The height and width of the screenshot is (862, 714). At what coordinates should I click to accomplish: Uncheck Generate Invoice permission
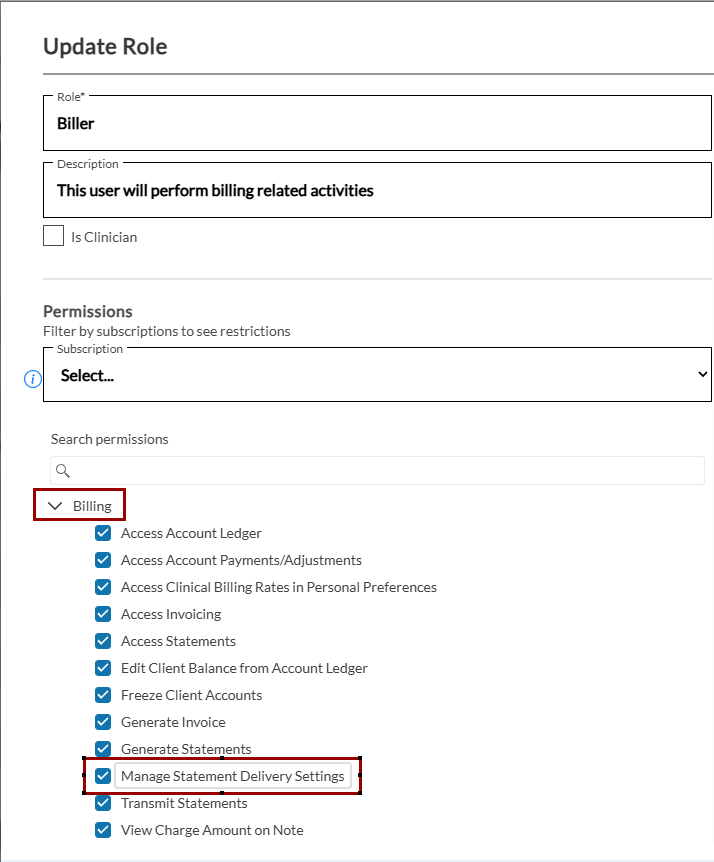(103, 722)
